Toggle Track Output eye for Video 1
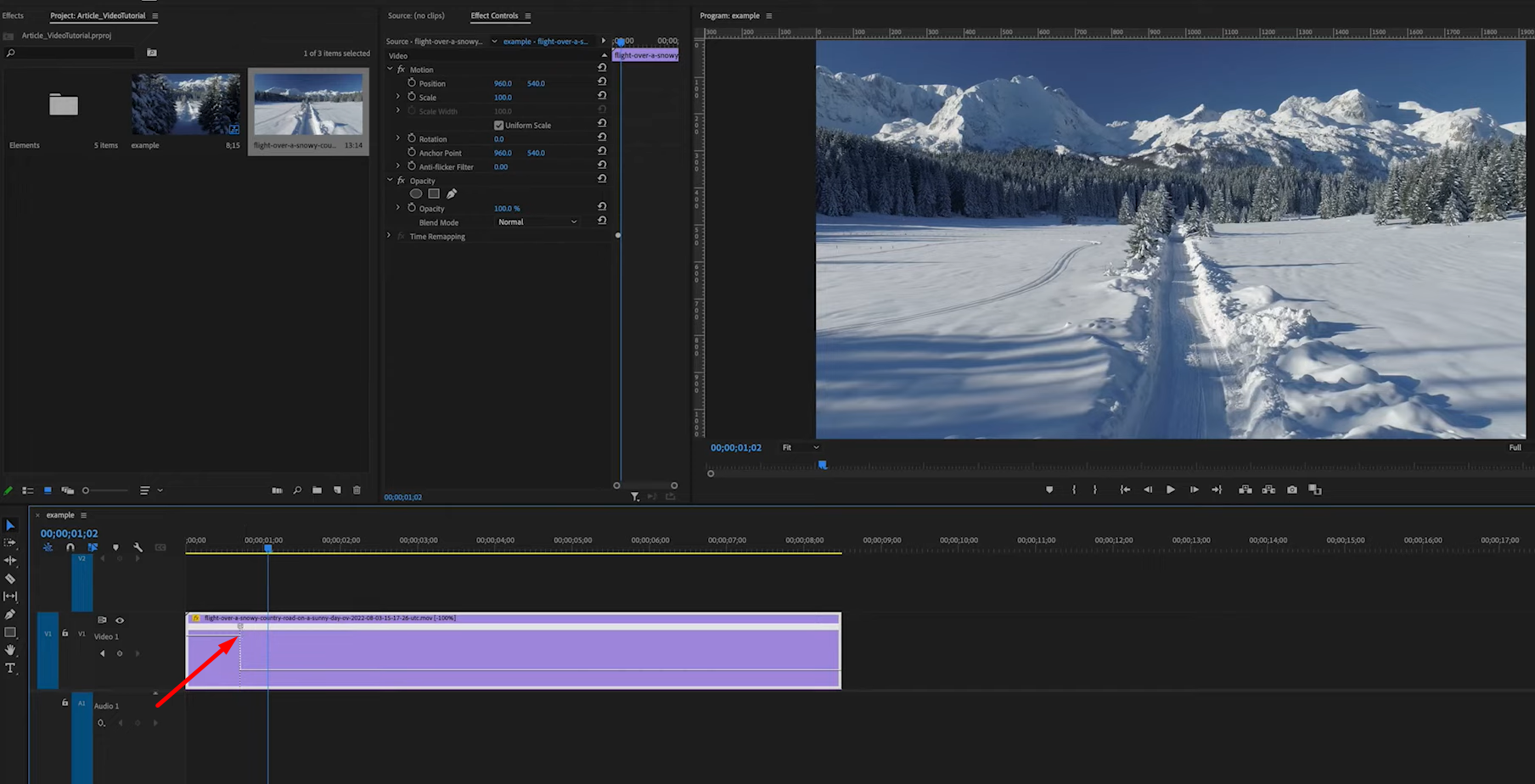 click(120, 620)
